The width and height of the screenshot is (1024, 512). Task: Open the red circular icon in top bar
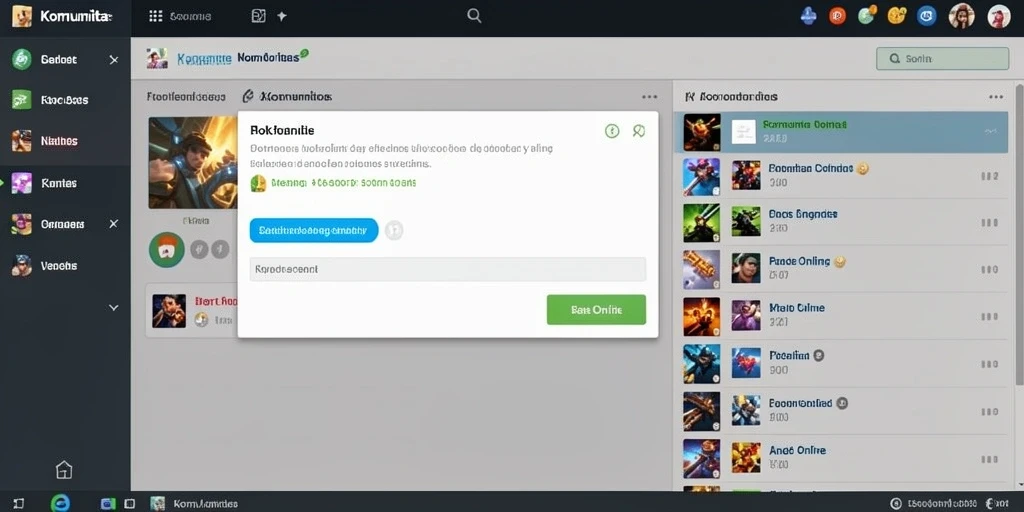pos(837,16)
